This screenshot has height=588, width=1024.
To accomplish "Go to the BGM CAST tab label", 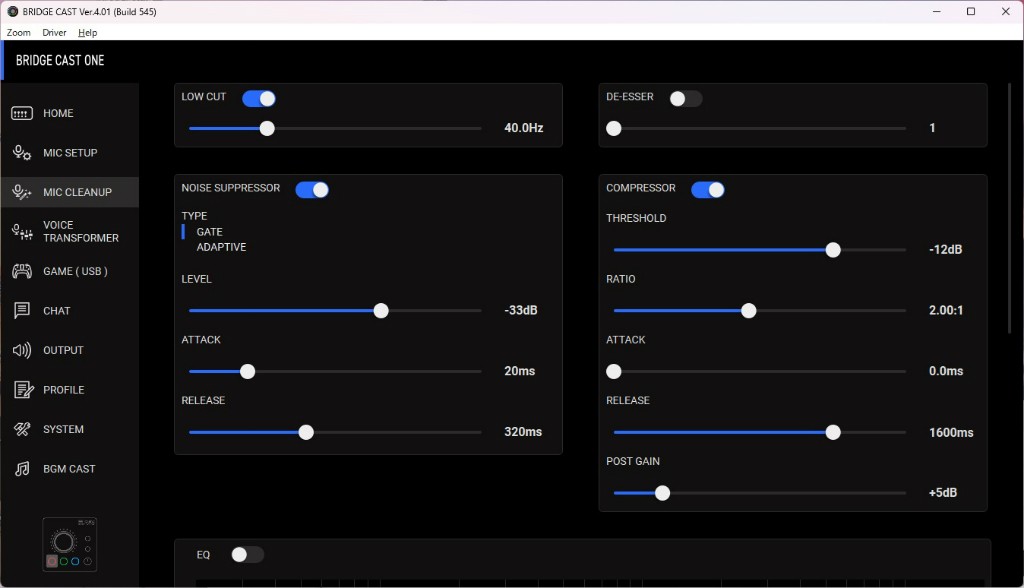I will click(69, 469).
